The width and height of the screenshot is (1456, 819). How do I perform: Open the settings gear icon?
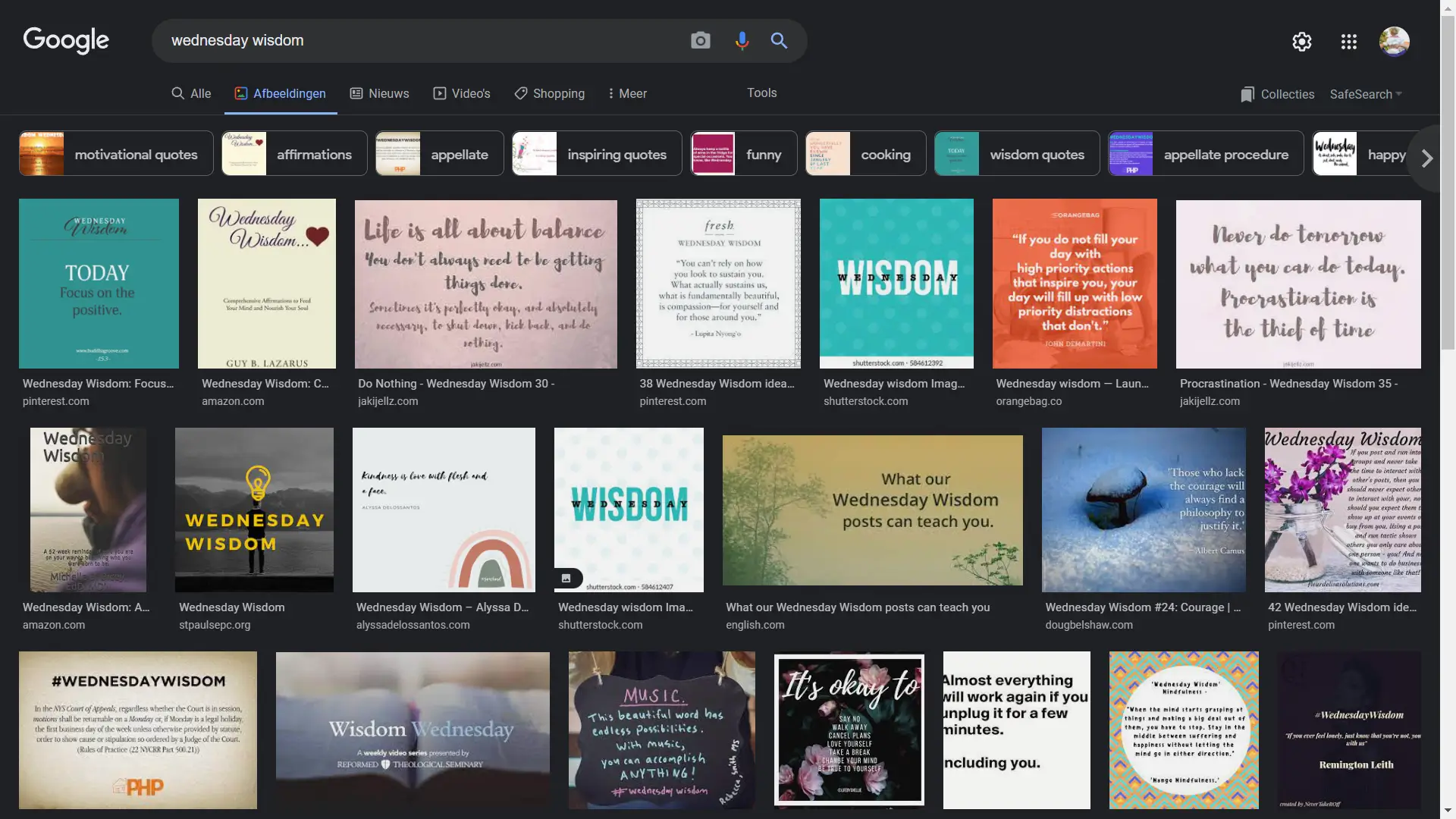(x=1301, y=42)
